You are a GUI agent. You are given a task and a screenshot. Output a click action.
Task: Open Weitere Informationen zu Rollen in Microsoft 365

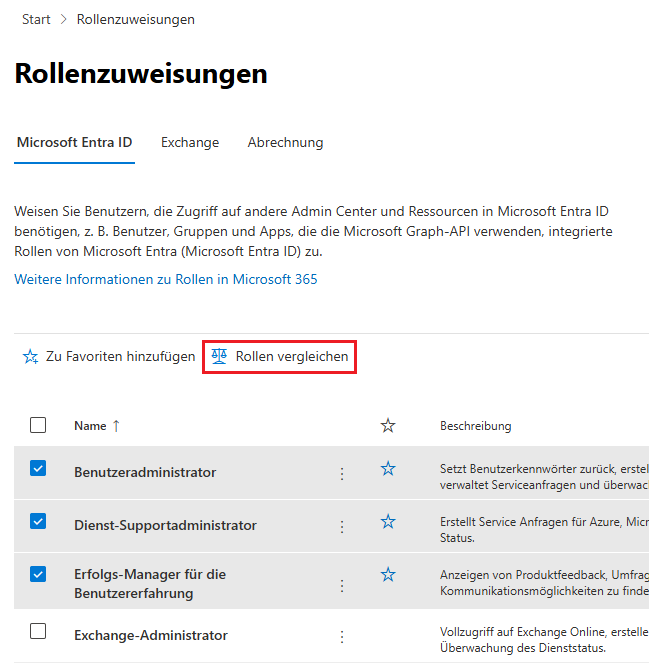click(166, 280)
